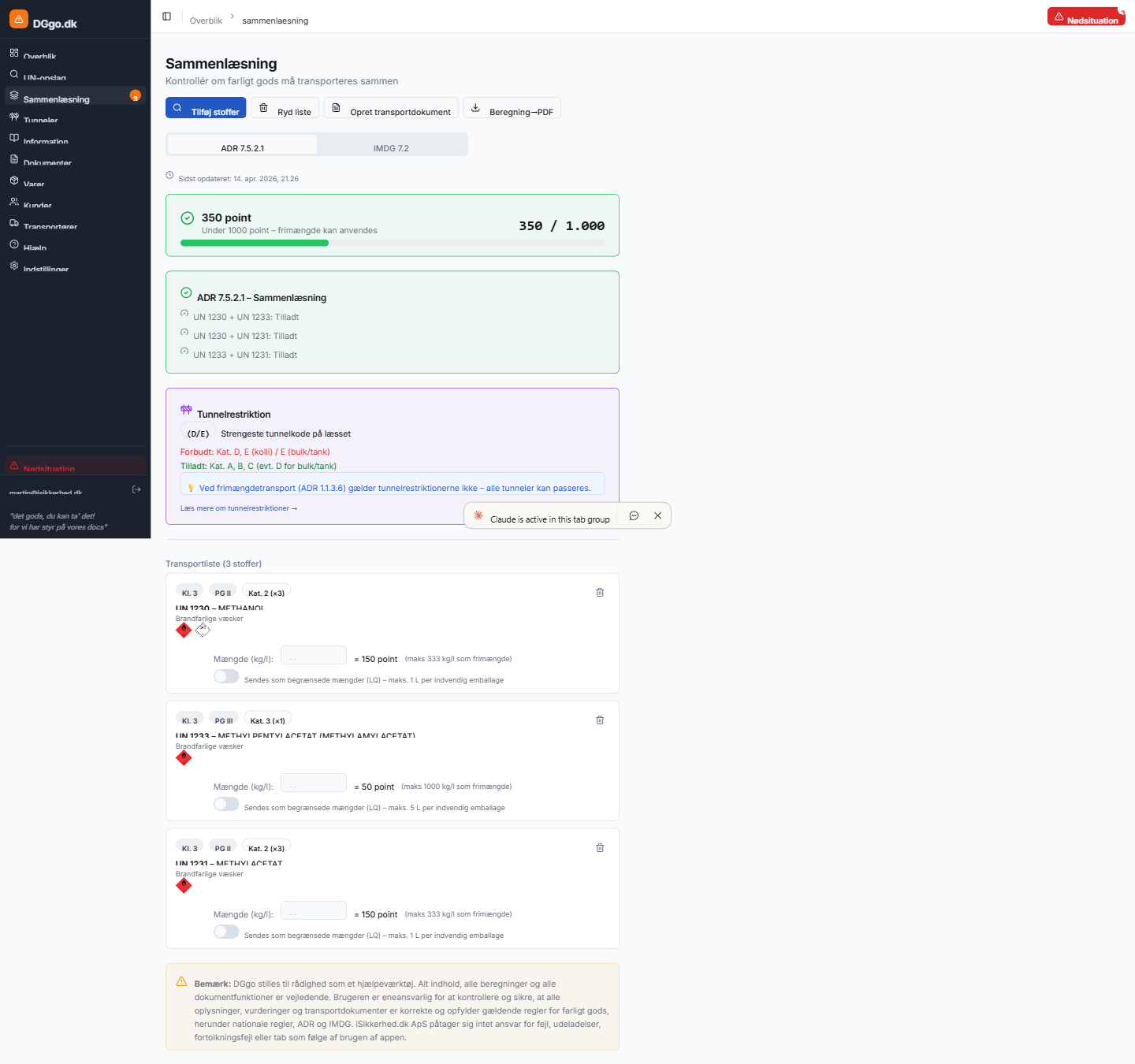Click the logout icon in sidebar
Image resolution: width=1135 pixels, height=1064 pixels.
point(136,489)
